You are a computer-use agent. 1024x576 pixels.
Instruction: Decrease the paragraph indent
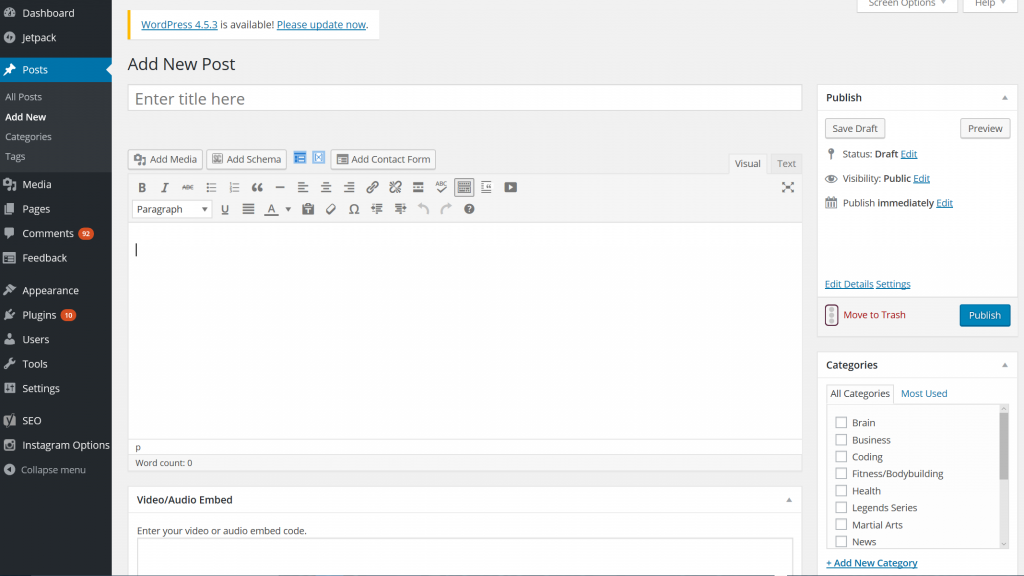tap(377, 210)
